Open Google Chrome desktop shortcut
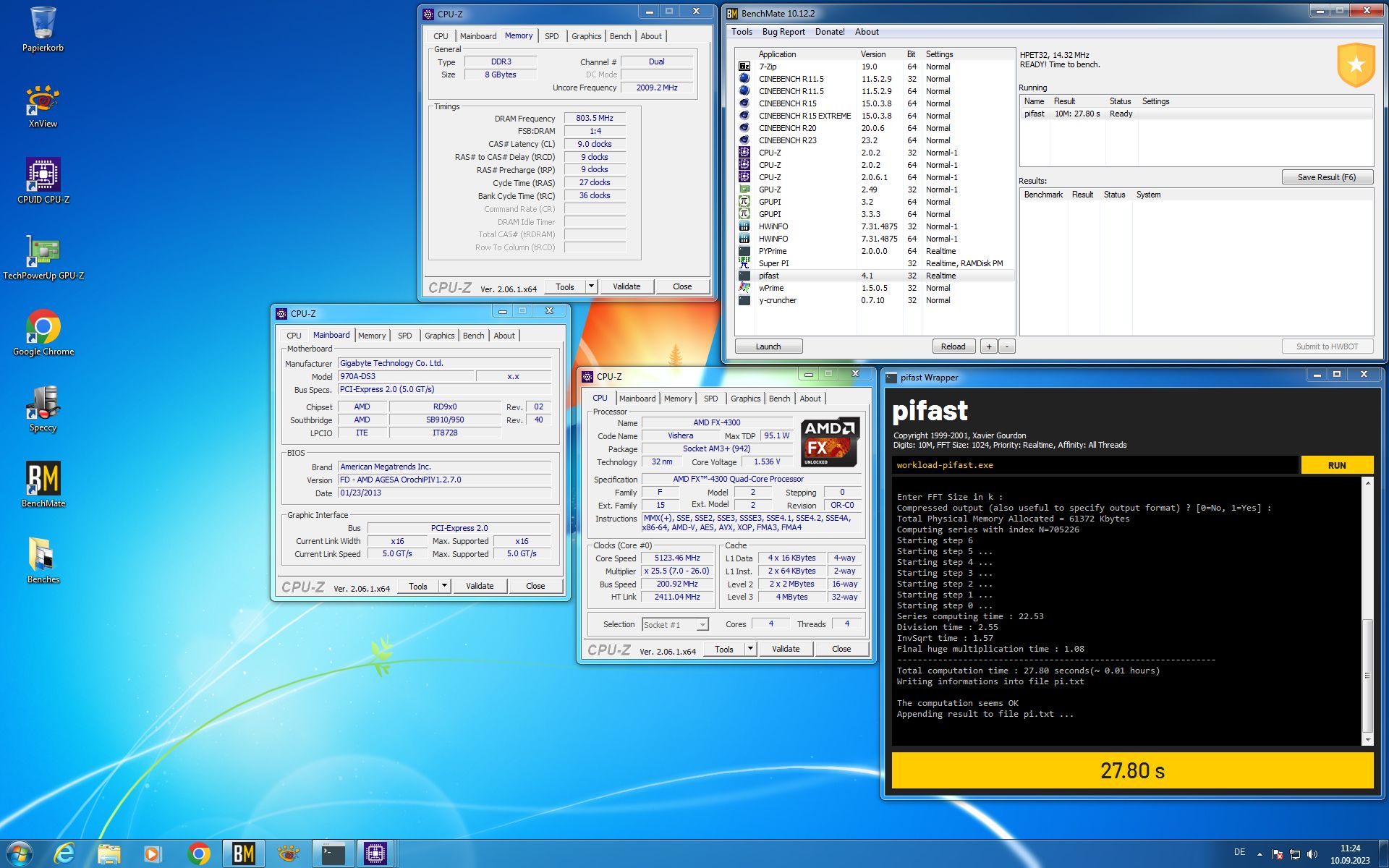Image resolution: width=1389 pixels, height=868 pixels. (43, 333)
